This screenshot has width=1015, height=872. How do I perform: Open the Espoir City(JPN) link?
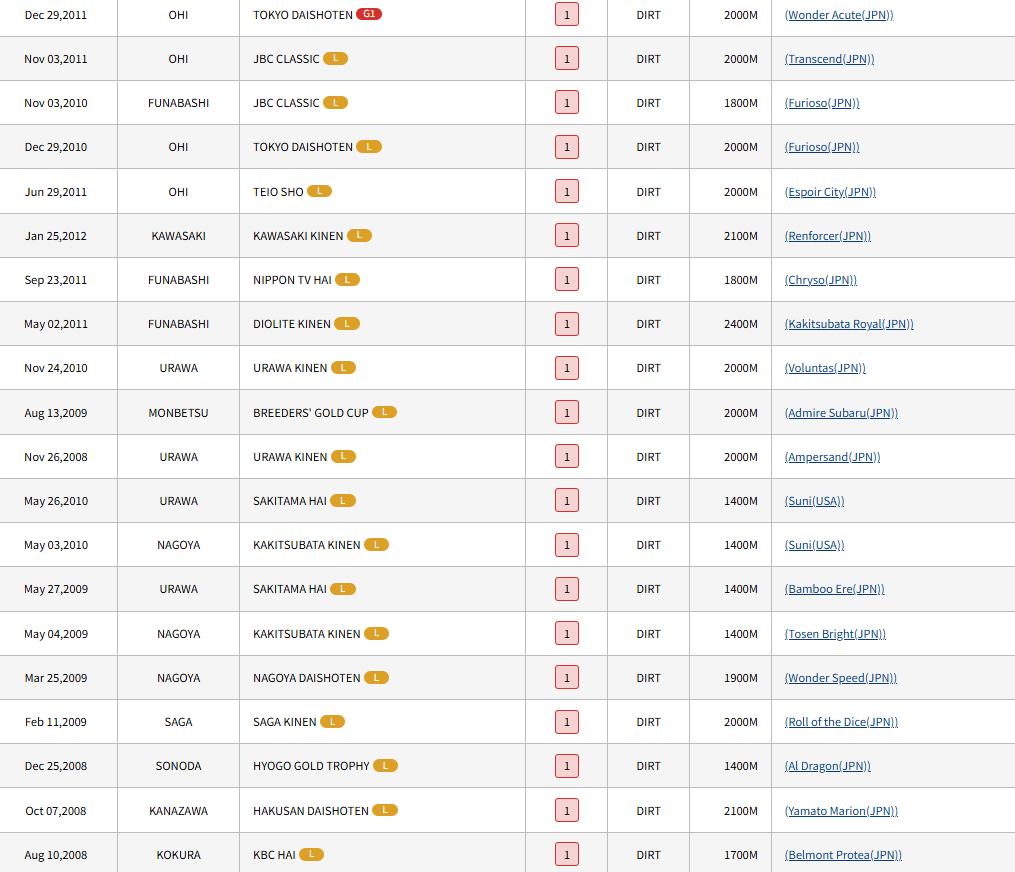click(831, 192)
